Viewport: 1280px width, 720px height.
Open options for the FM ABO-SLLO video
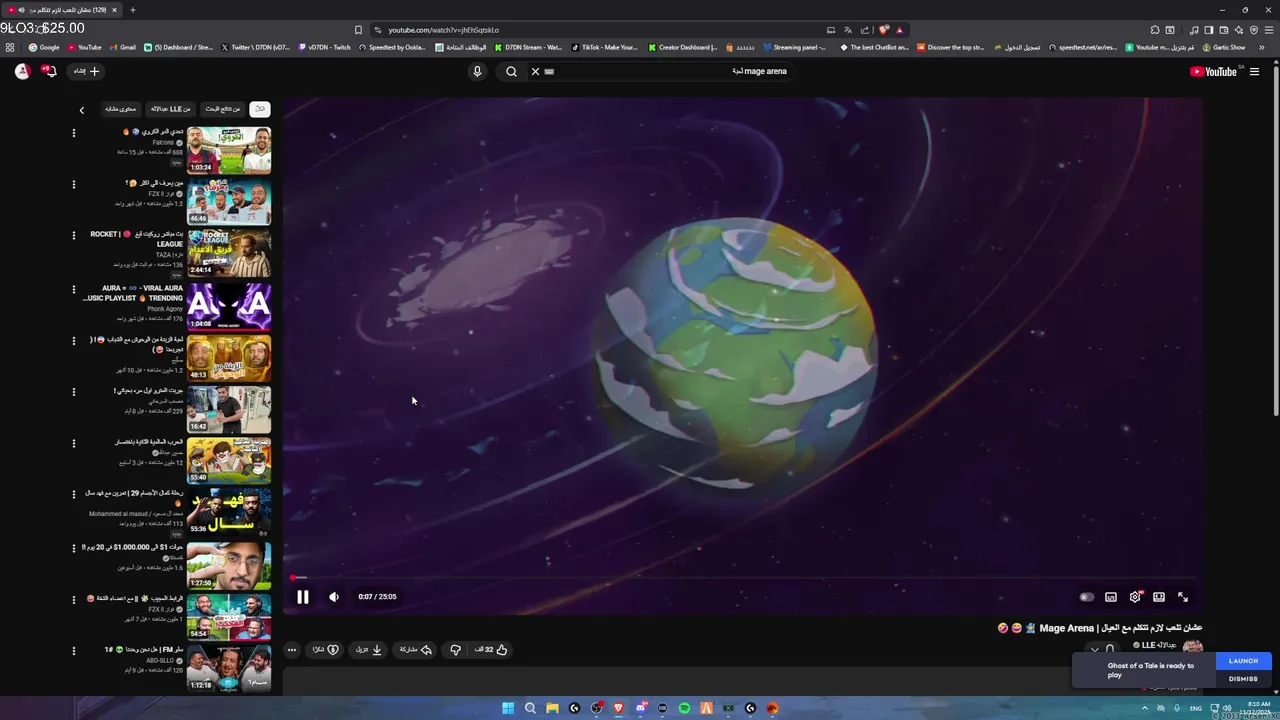click(x=73, y=651)
